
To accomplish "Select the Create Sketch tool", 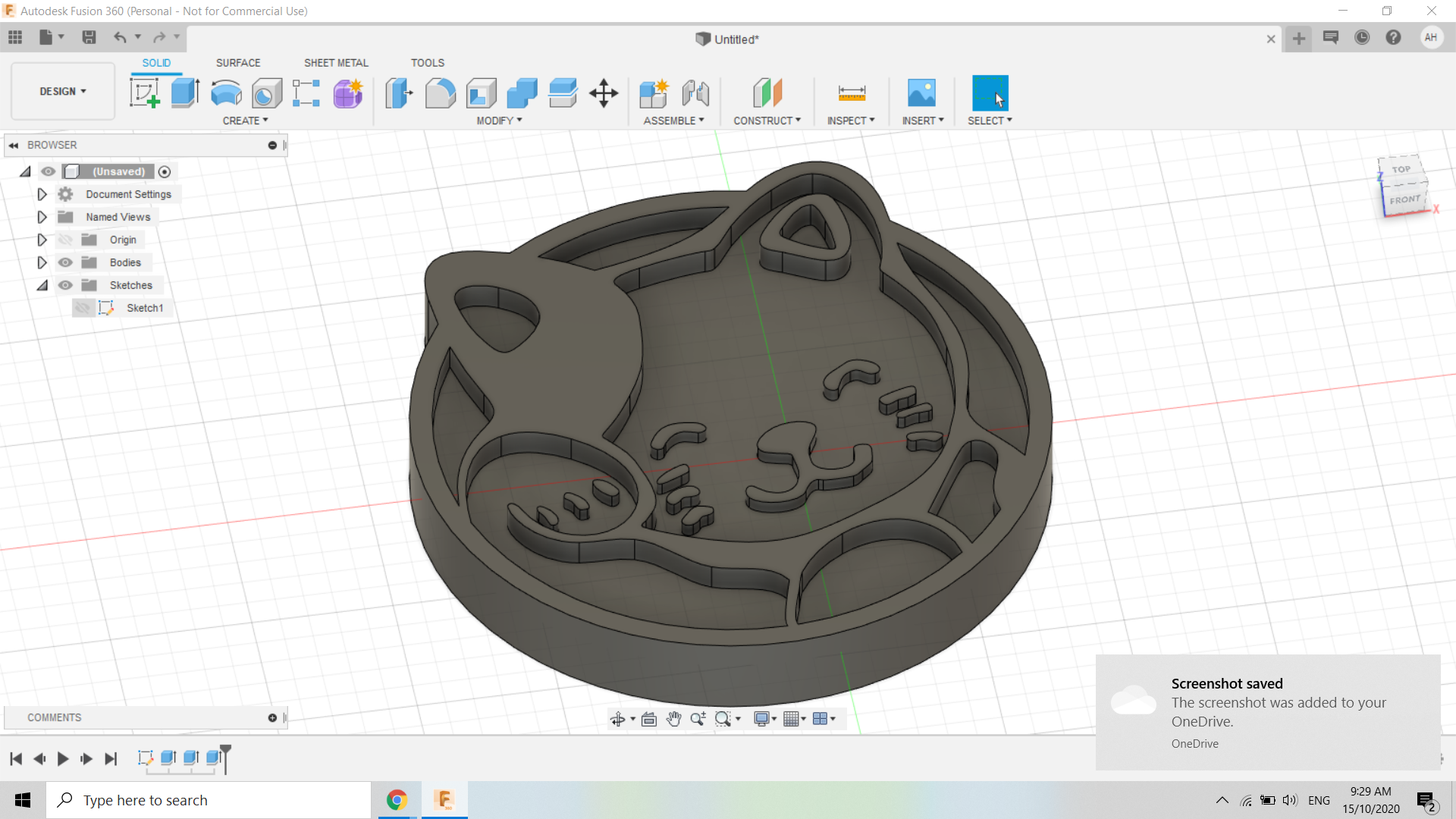I will tap(144, 93).
